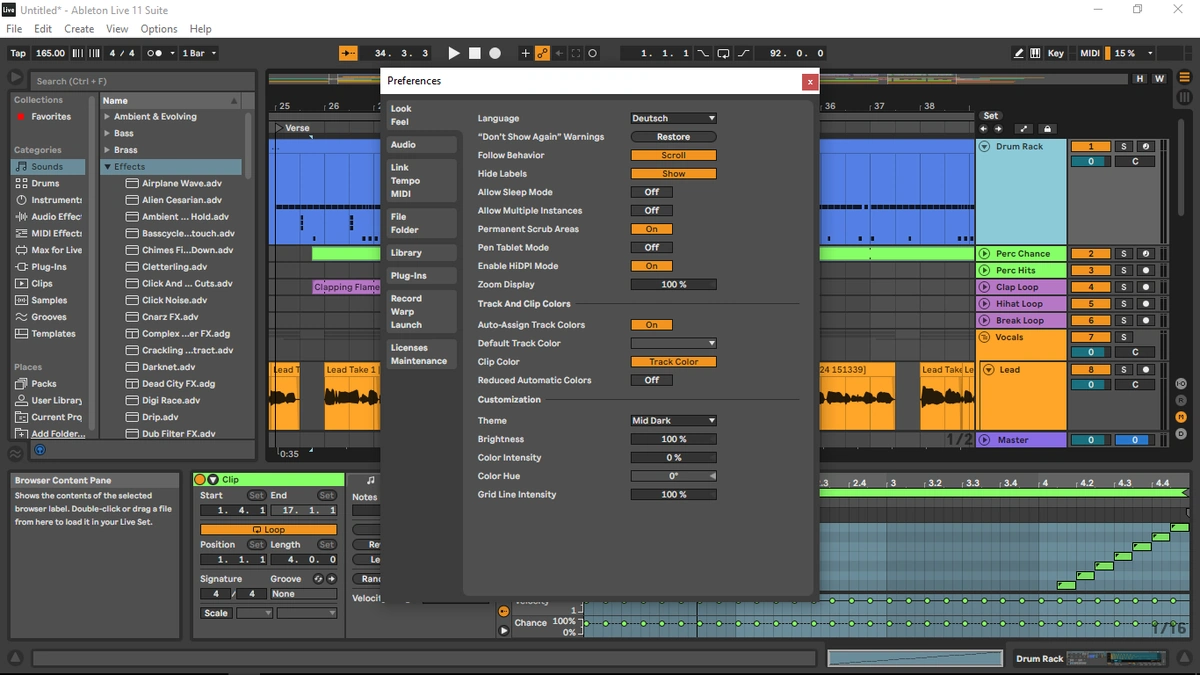
Task: Click the Clip Color Track Color button
Action: point(674,362)
